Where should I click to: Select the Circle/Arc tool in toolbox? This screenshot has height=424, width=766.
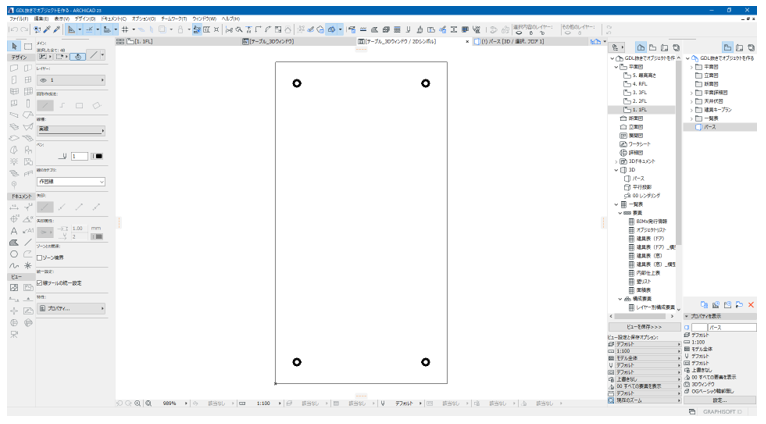14,254
